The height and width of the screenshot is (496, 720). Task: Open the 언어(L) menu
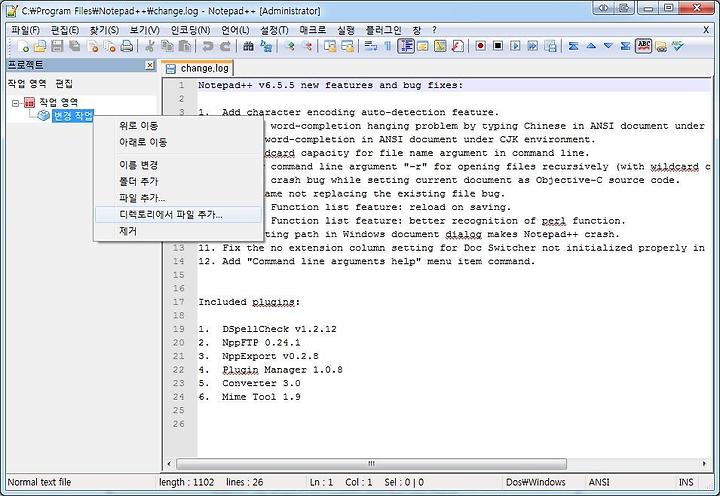point(235,30)
